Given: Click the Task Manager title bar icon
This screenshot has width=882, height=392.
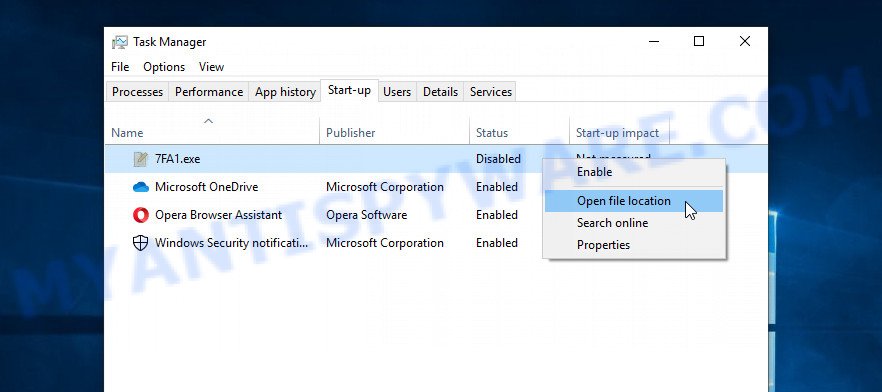Looking at the screenshot, I should pyautogui.click(x=119, y=42).
